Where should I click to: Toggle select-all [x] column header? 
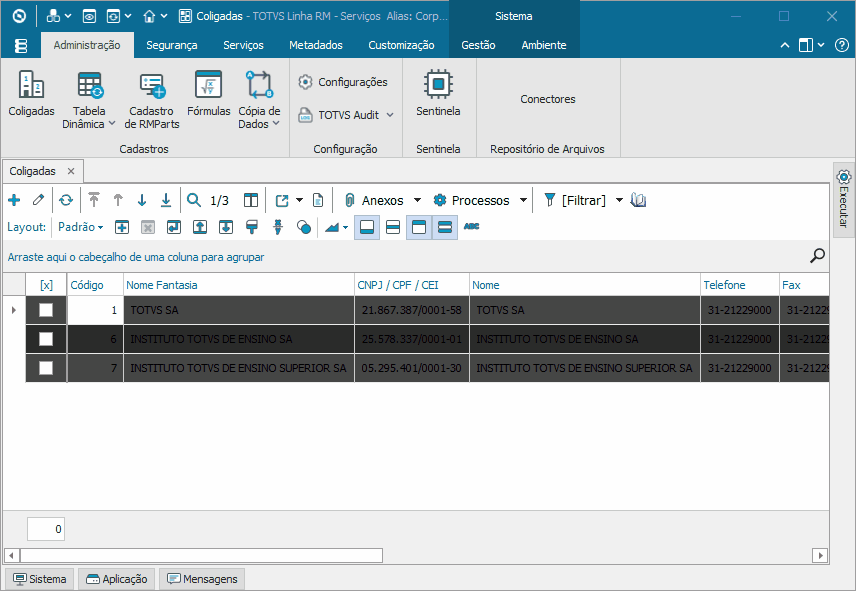46,285
